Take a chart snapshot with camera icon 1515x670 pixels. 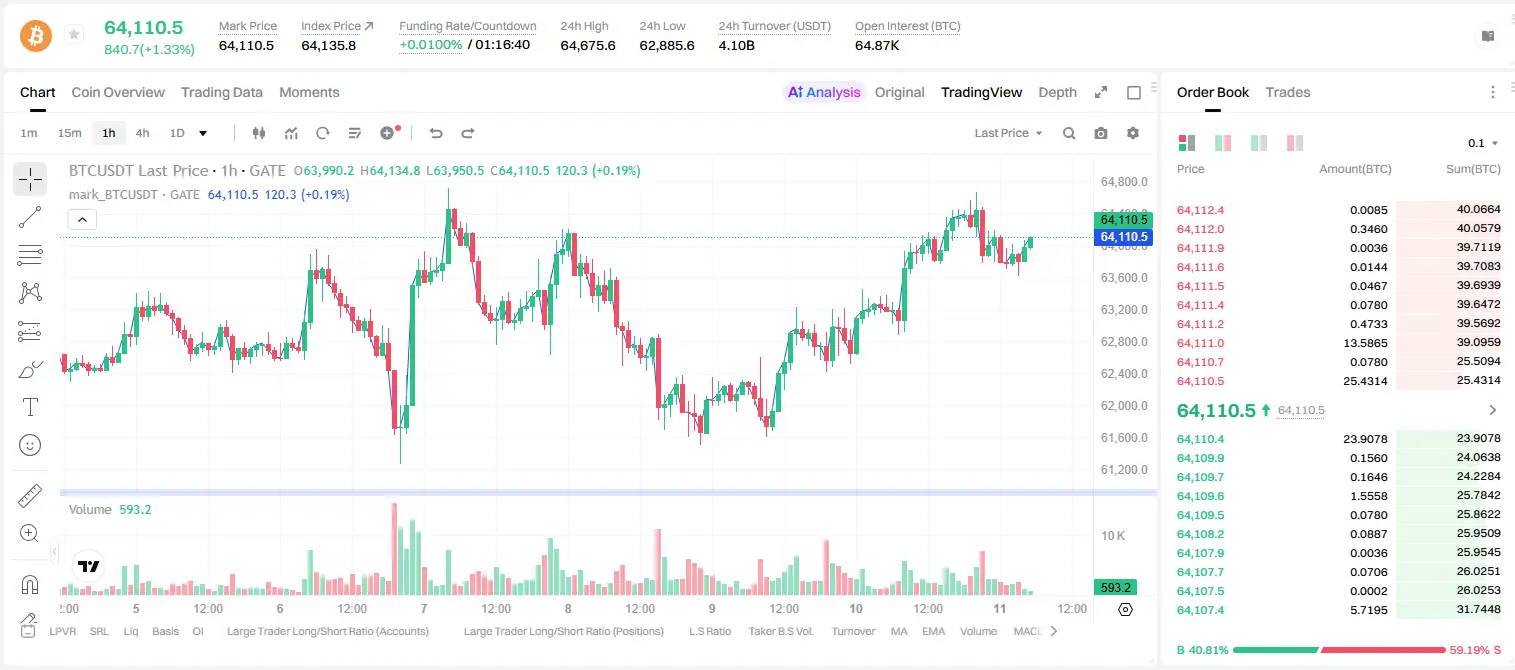click(1101, 133)
